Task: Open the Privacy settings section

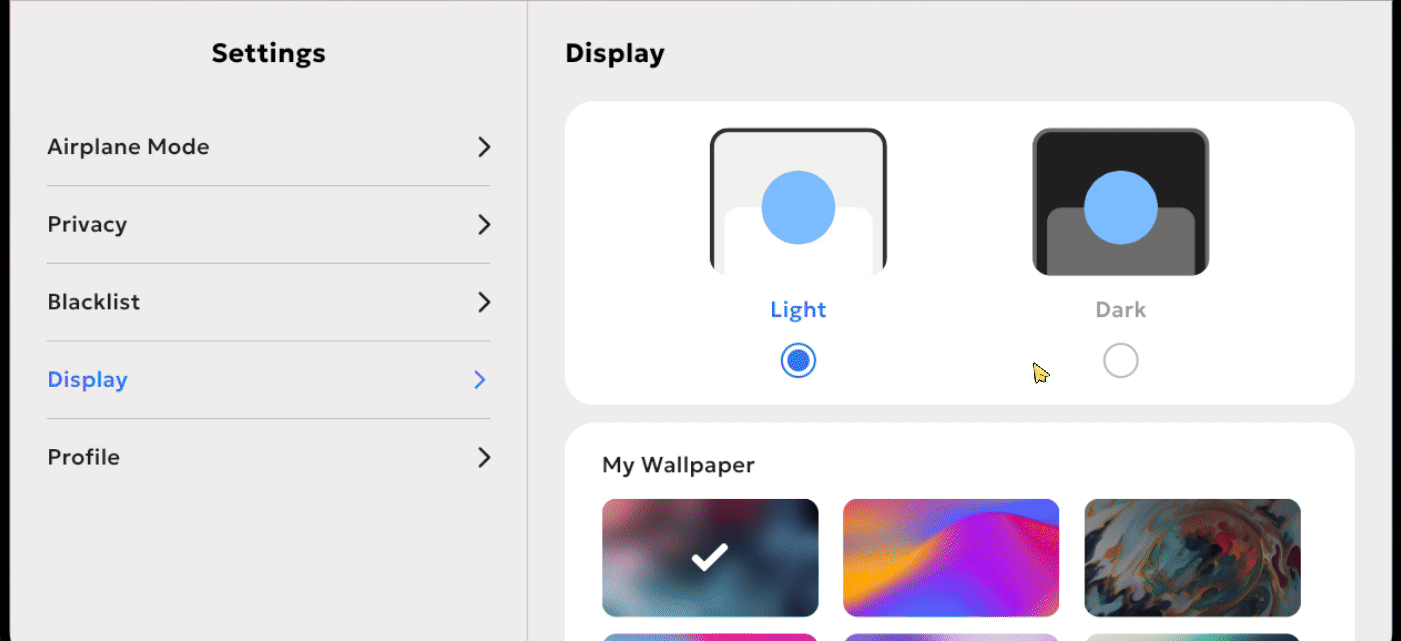Action: [x=269, y=224]
